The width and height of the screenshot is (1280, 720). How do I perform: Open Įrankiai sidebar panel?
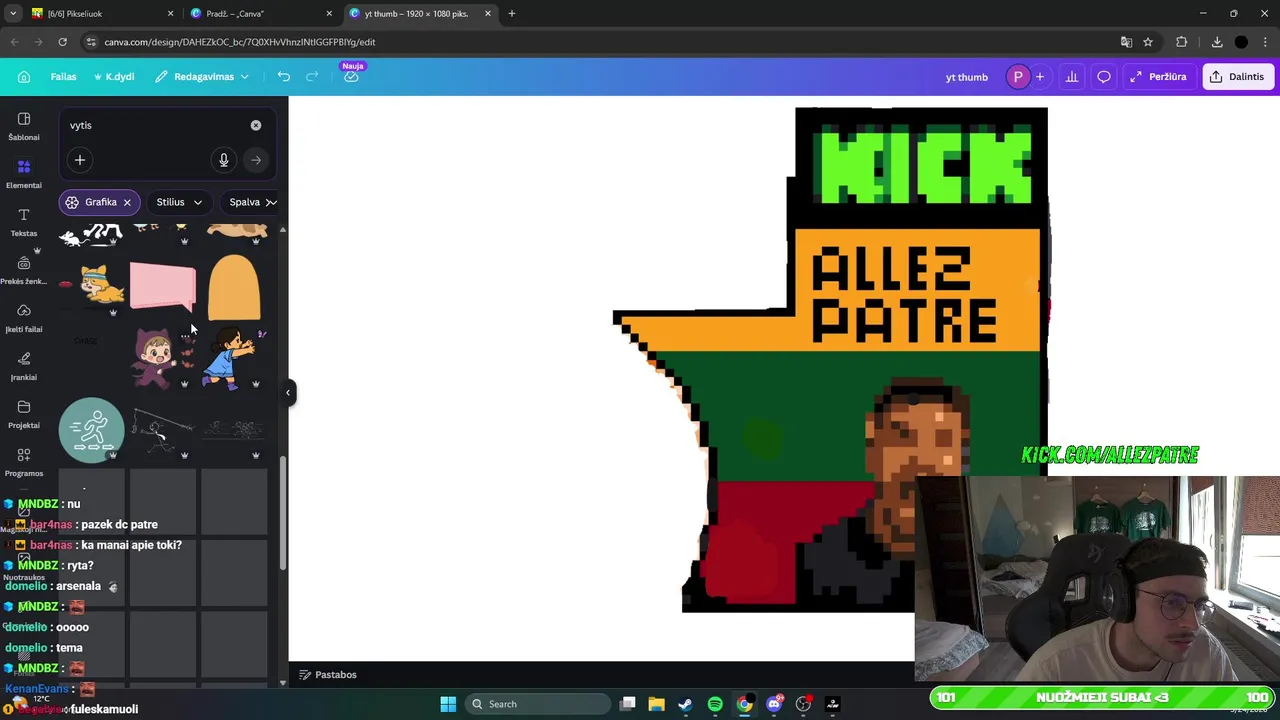(24, 366)
